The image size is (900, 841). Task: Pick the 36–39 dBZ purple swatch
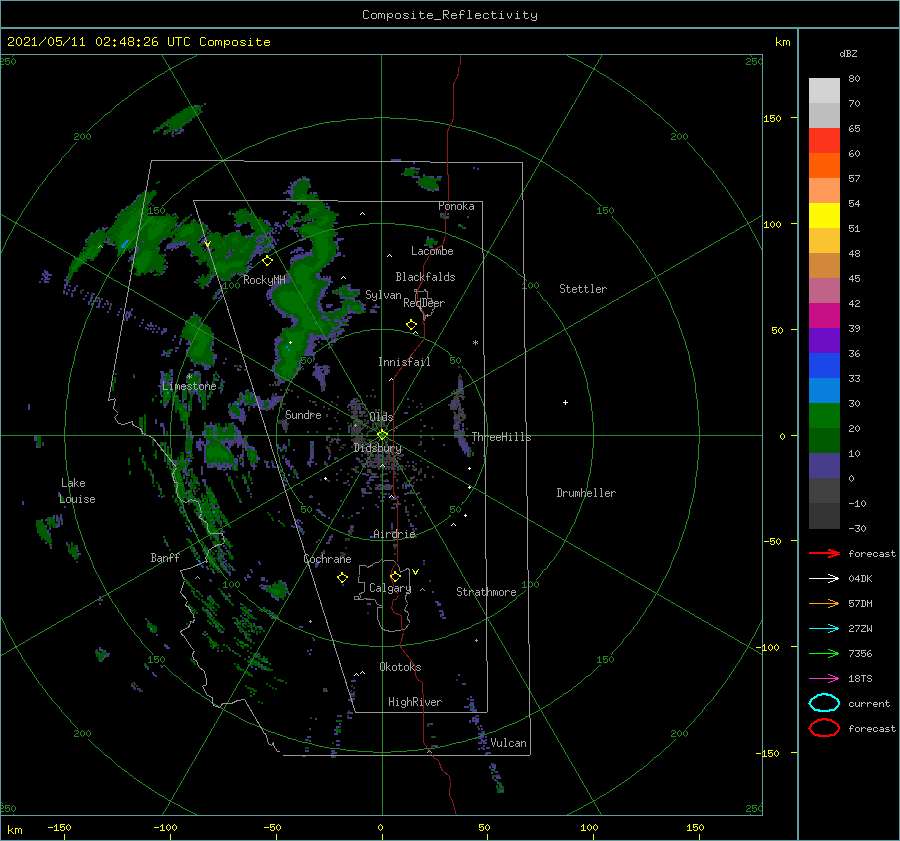[x=824, y=341]
